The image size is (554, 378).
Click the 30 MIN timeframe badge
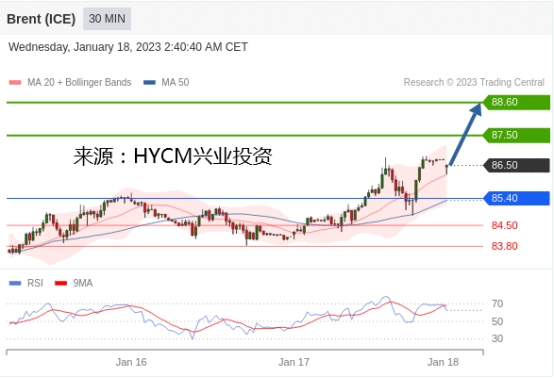(x=107, y=19)
